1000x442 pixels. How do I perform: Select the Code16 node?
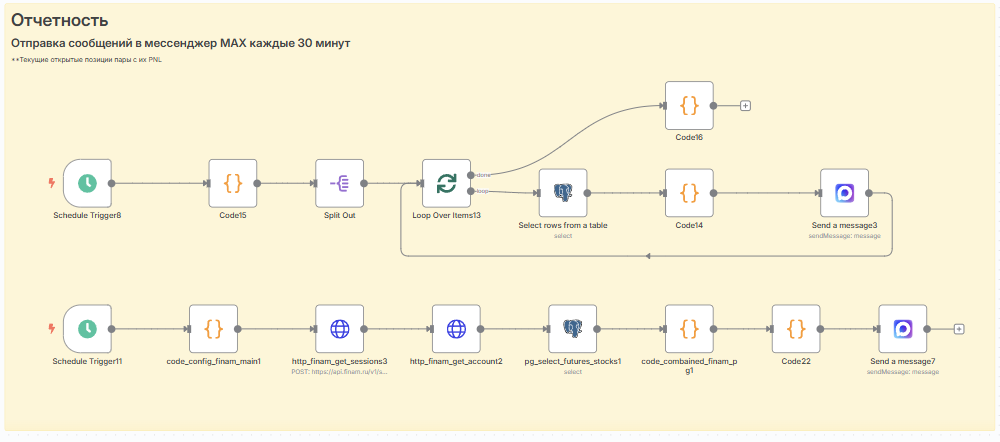[689, 105]
